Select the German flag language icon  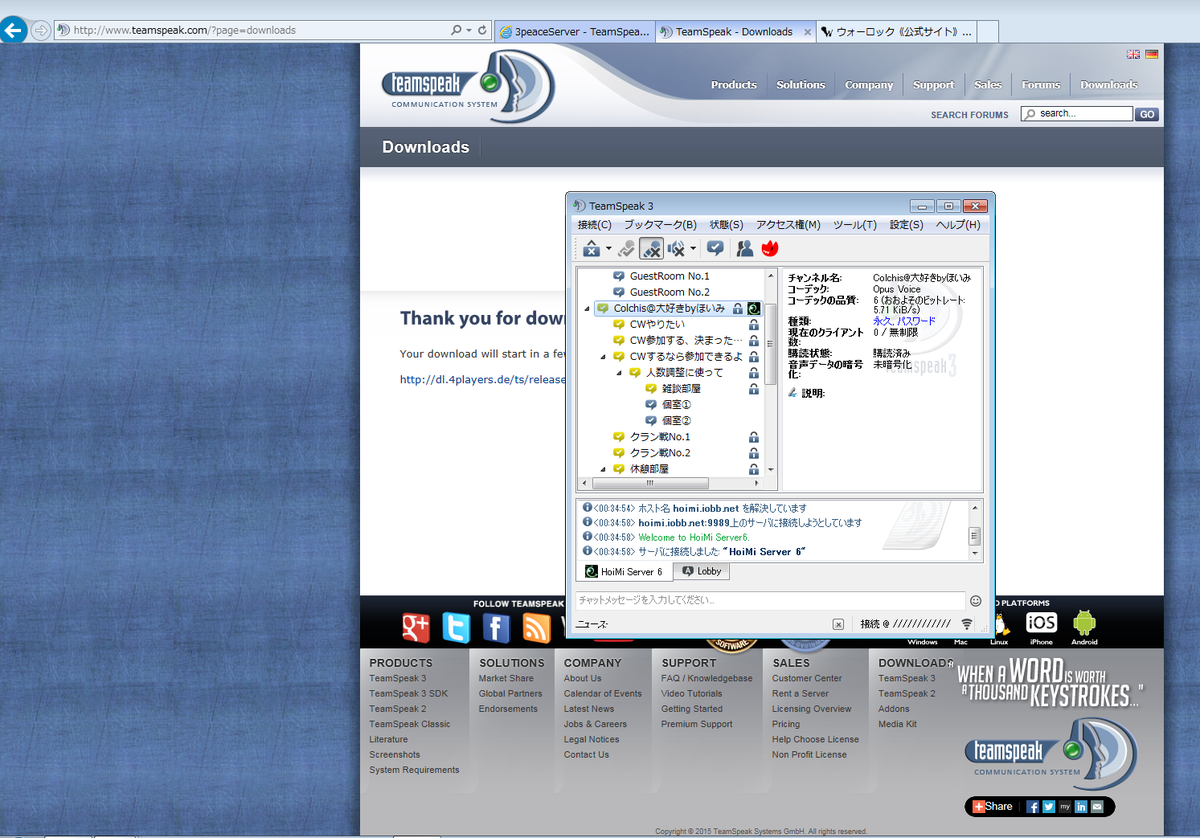[x=1152, y=54]
